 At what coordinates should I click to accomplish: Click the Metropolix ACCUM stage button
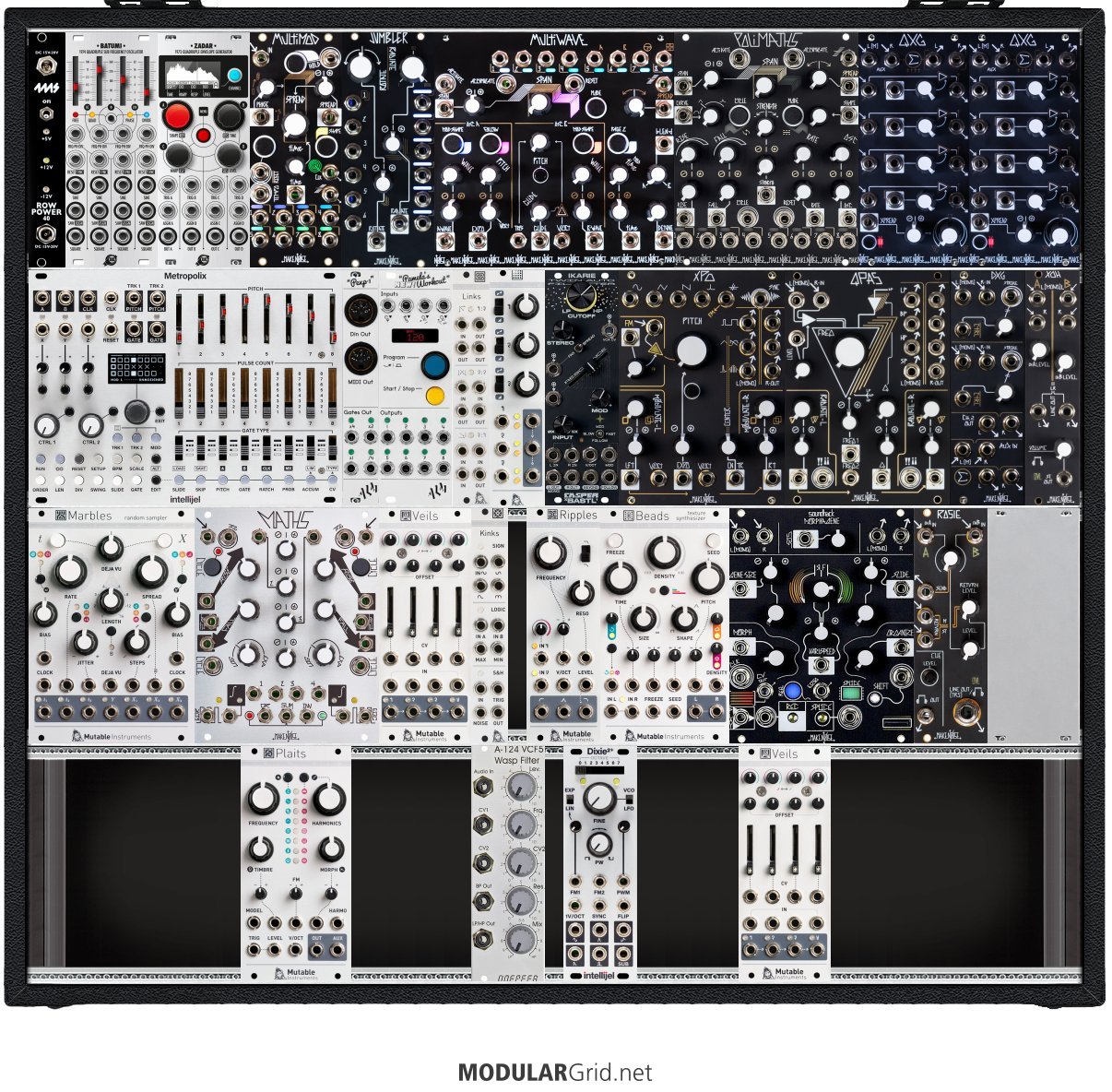pyautogui.click(x=311, y=480)
